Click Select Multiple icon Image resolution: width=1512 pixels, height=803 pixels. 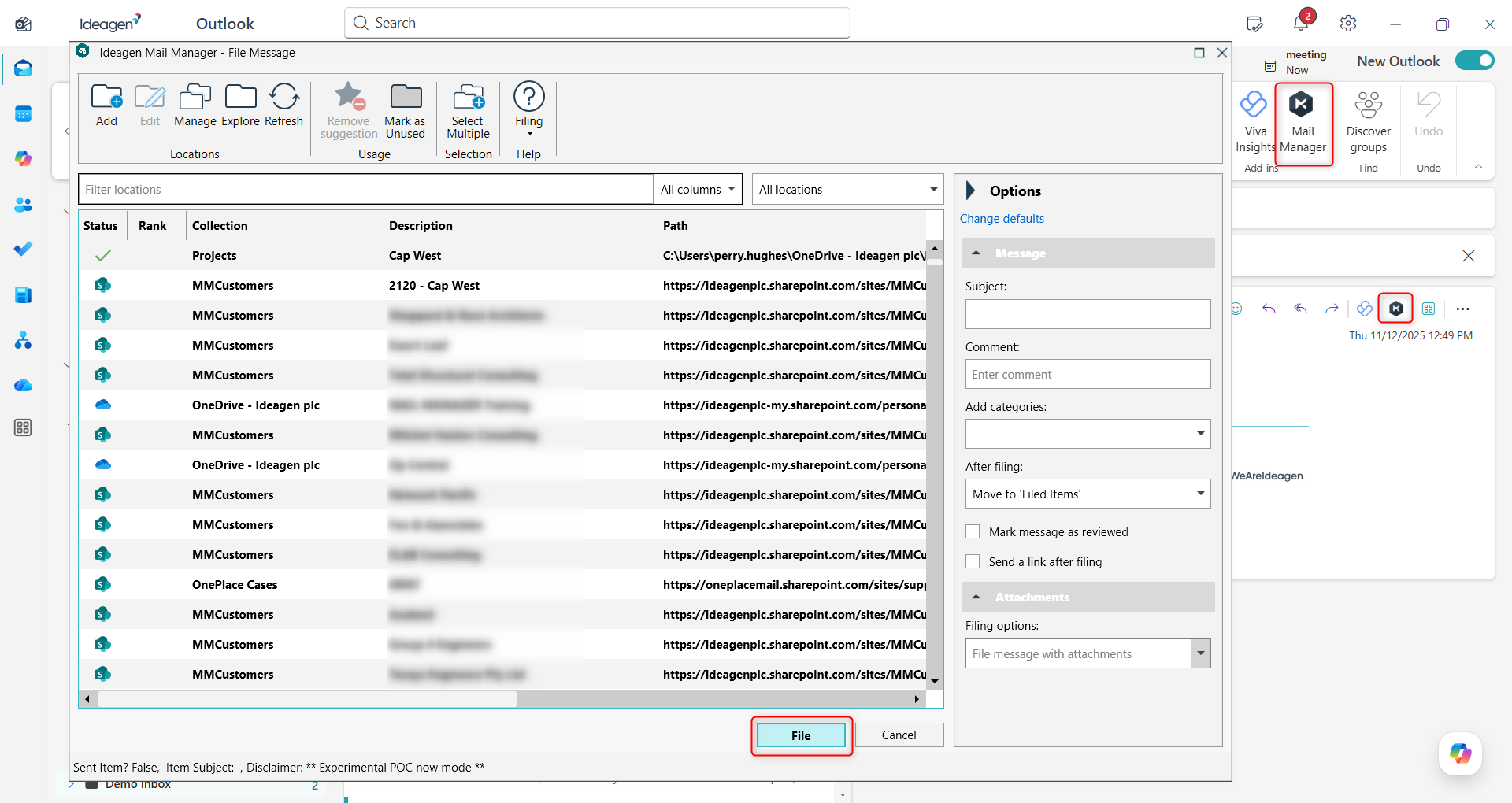(468, 98)
